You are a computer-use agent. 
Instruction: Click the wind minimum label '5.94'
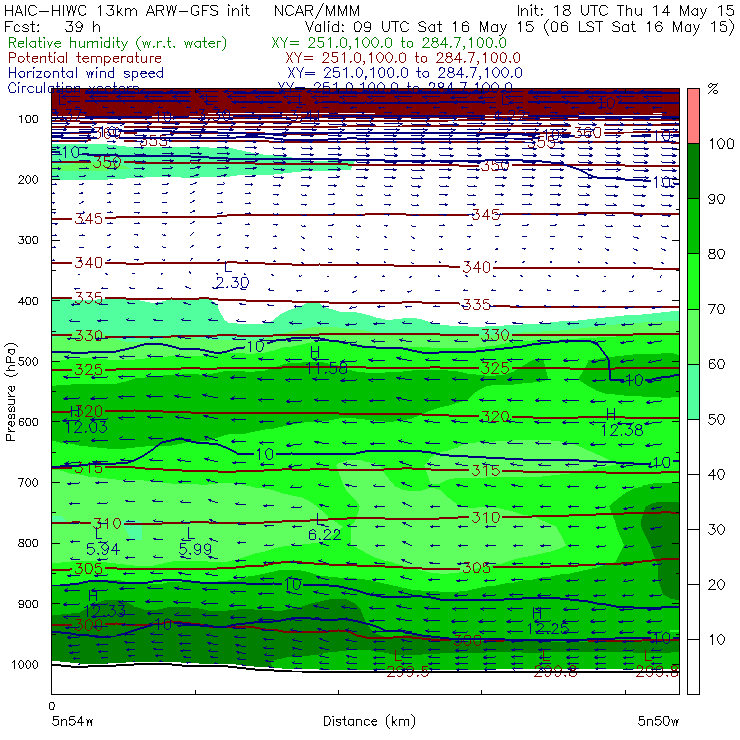point(103,549)
